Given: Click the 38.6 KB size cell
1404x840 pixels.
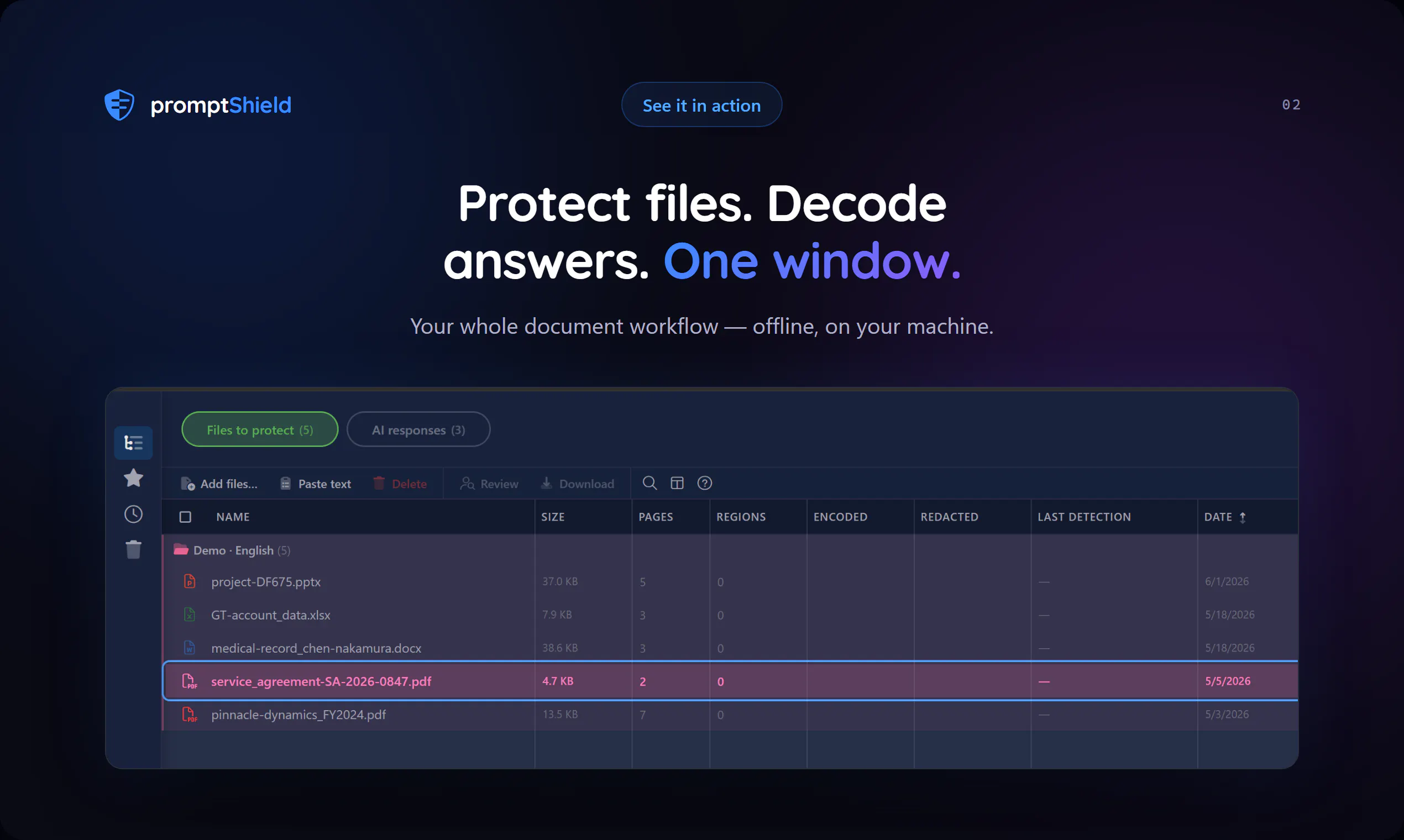Looking at the screenshot, I should point(560,648).
